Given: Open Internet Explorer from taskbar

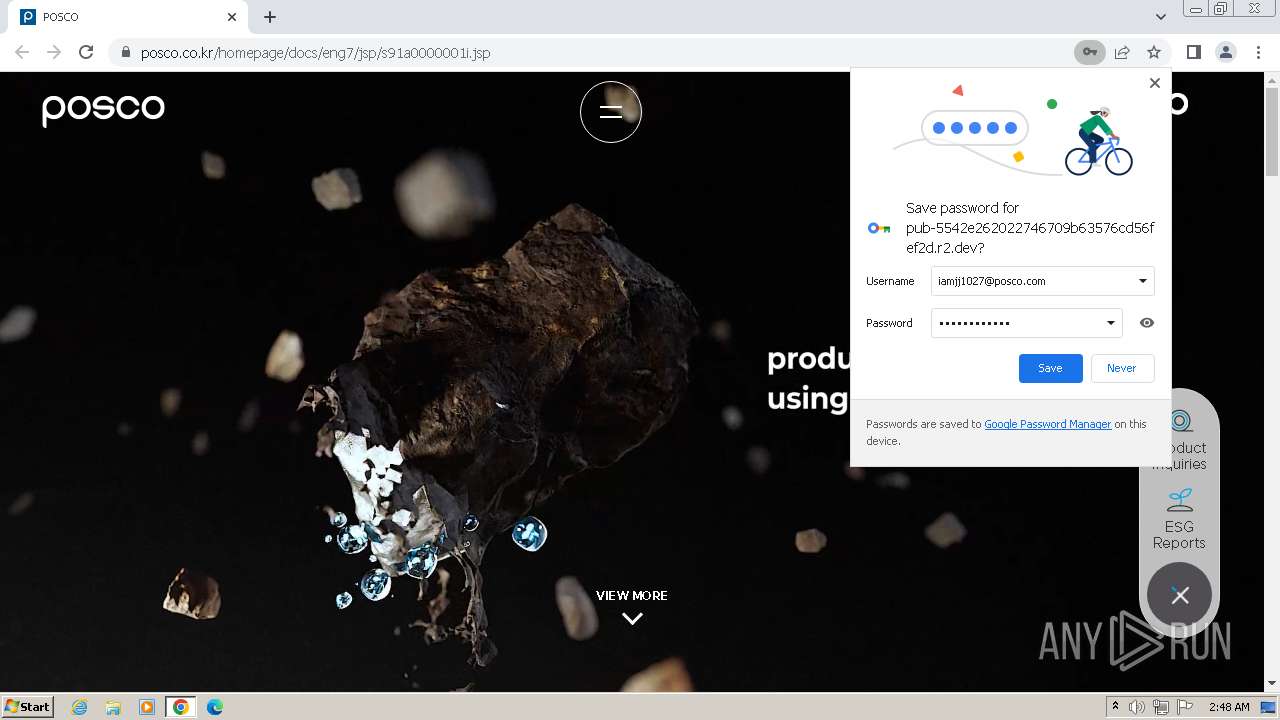Looking at the screenshot, I should 80,707.
